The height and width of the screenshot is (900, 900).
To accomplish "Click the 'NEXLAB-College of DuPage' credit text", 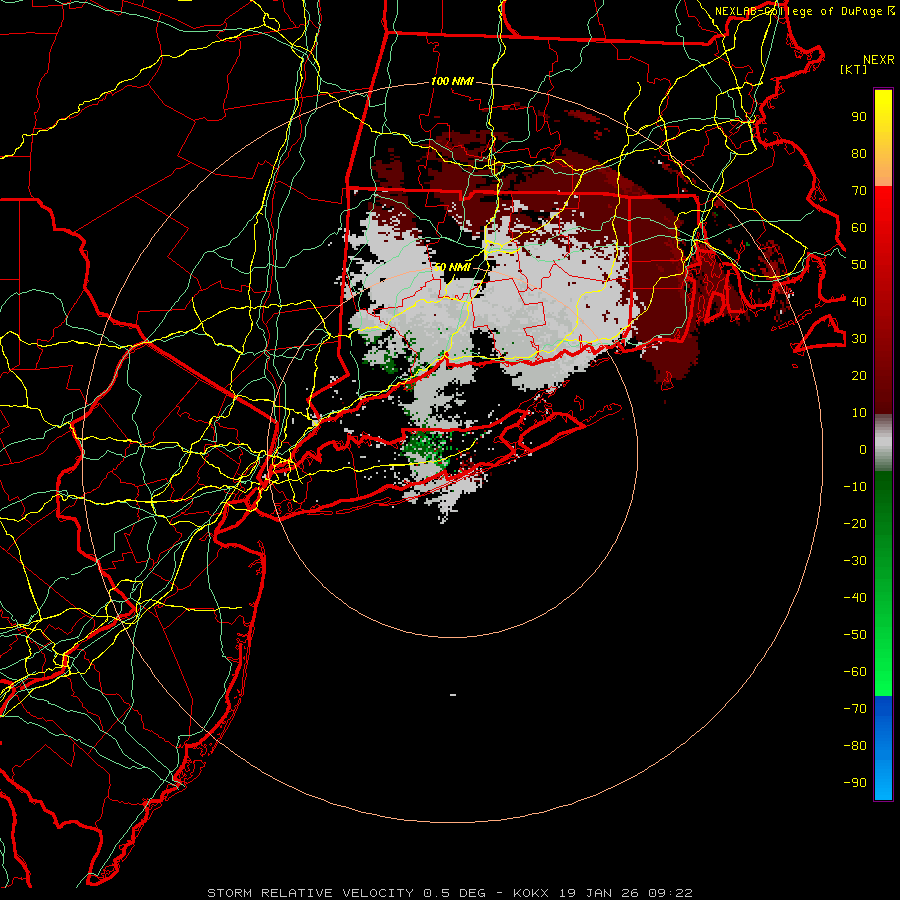I will [800, 11].
